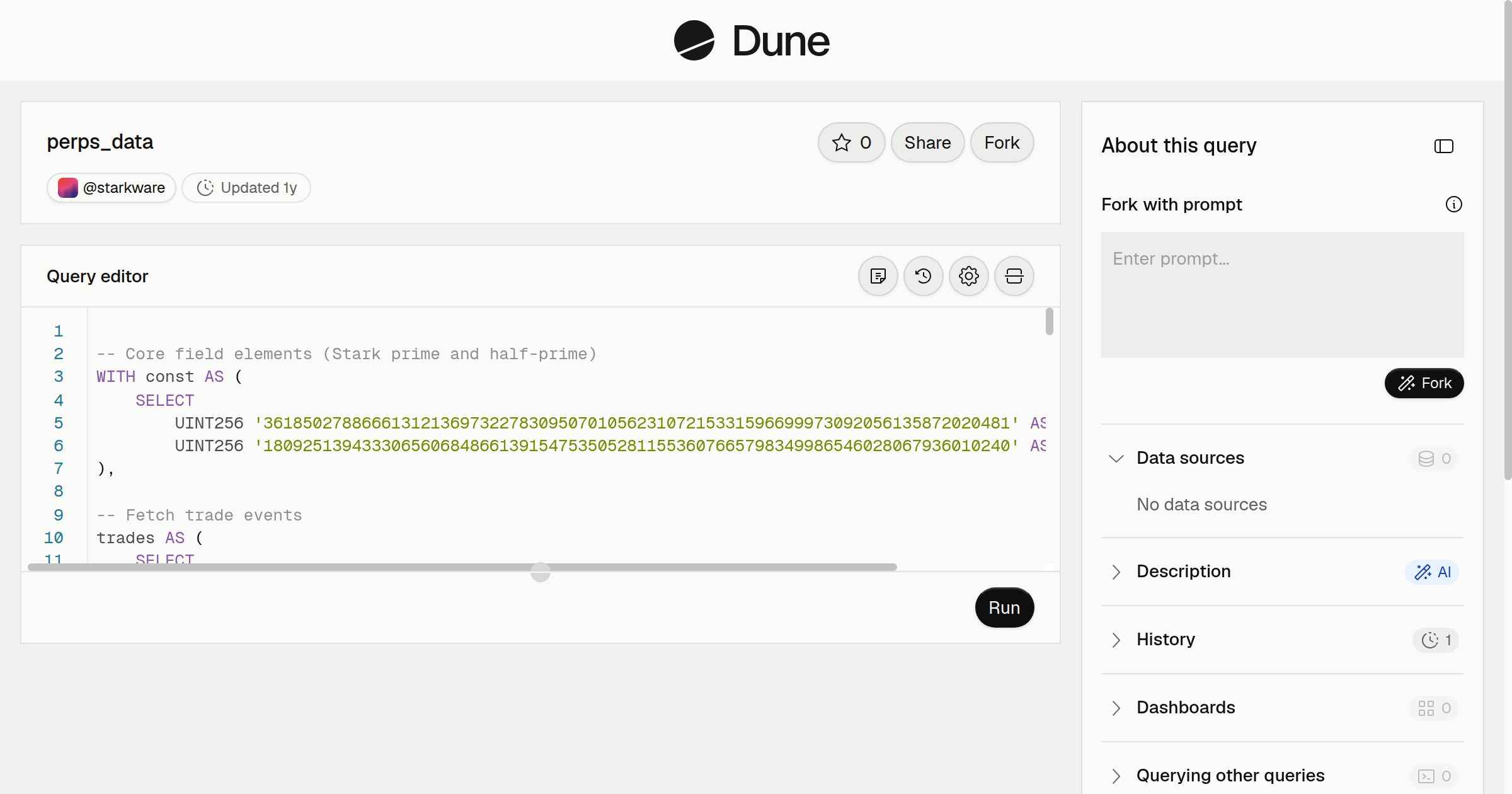
Task: Click the Data sources count badge
Action: (1434, 458)
